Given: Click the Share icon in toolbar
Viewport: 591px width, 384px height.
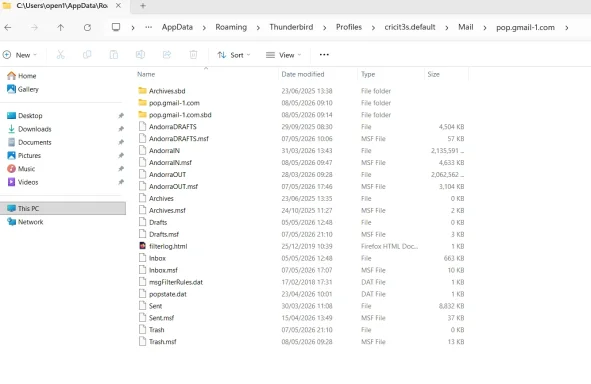Looking at the screenshot, I should pos(167,55).
